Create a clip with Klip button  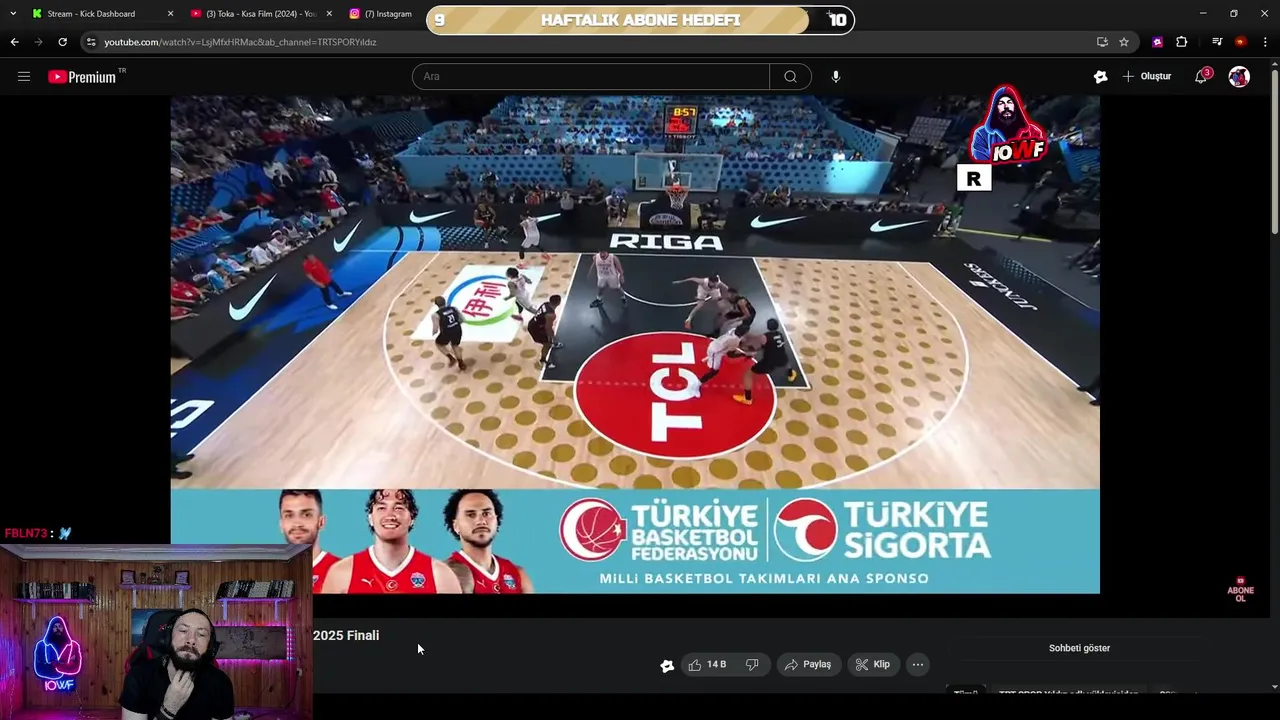[x=872, y=664]
